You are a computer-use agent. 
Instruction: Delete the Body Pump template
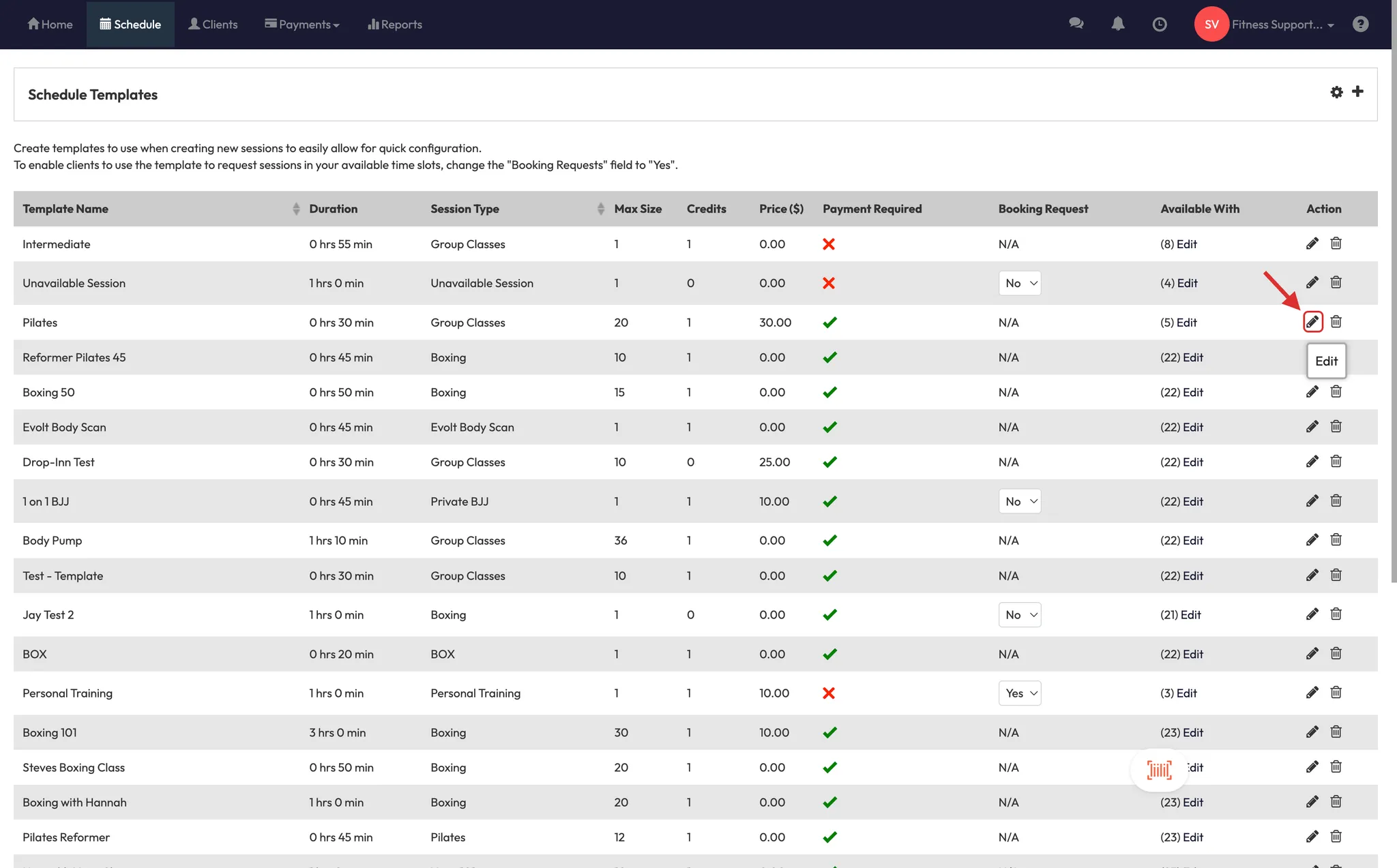point(1336,540)
